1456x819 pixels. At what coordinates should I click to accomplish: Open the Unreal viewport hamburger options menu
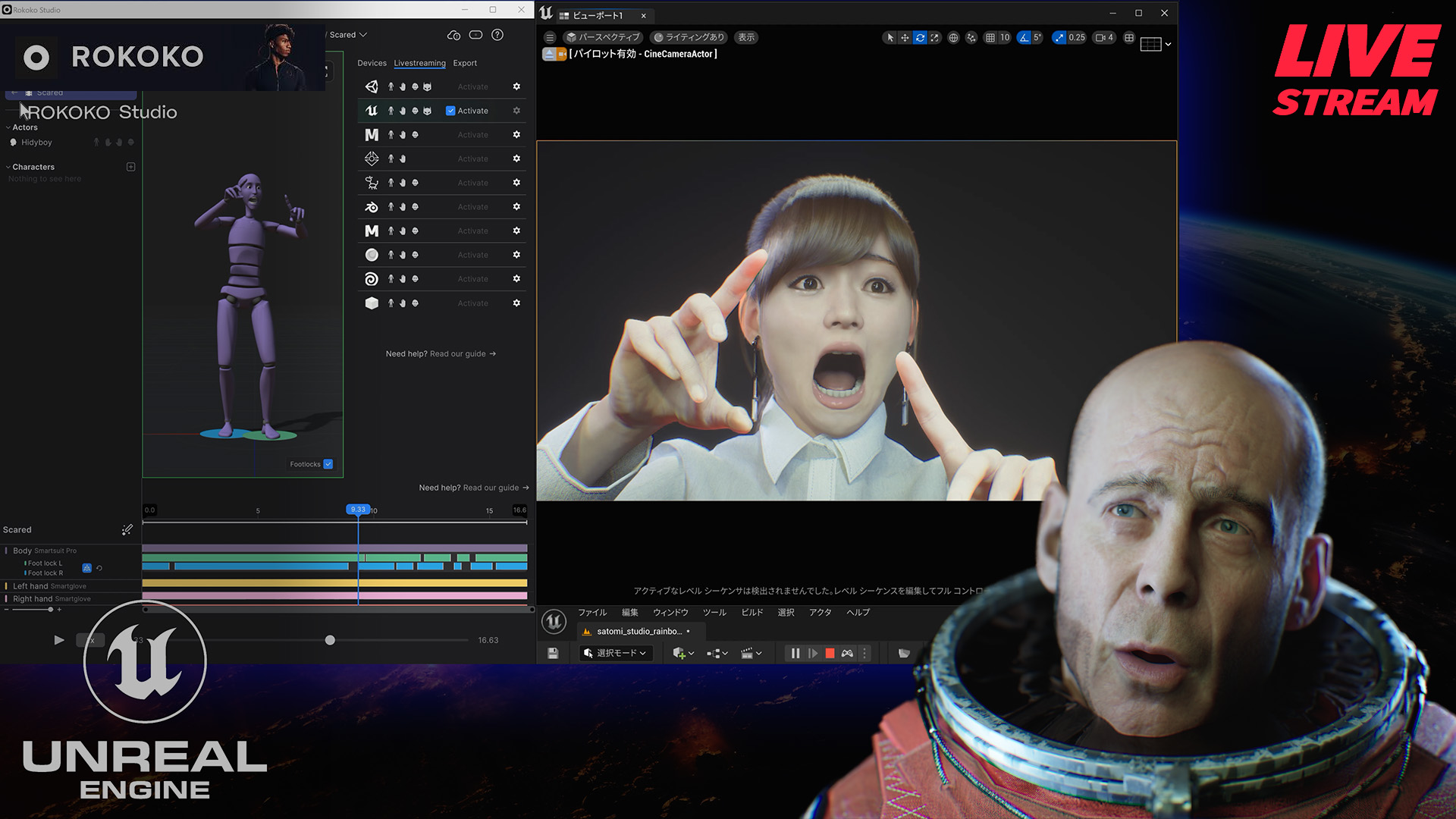[x=550, y=37]
